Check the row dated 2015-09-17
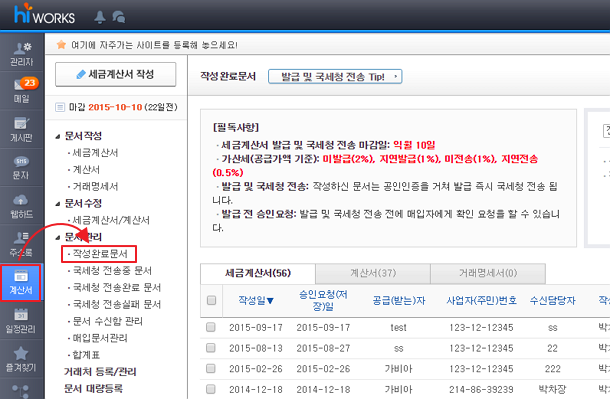The height and width of the screenshot is (399, 610). pyautogui.click(x=210, y=327)
